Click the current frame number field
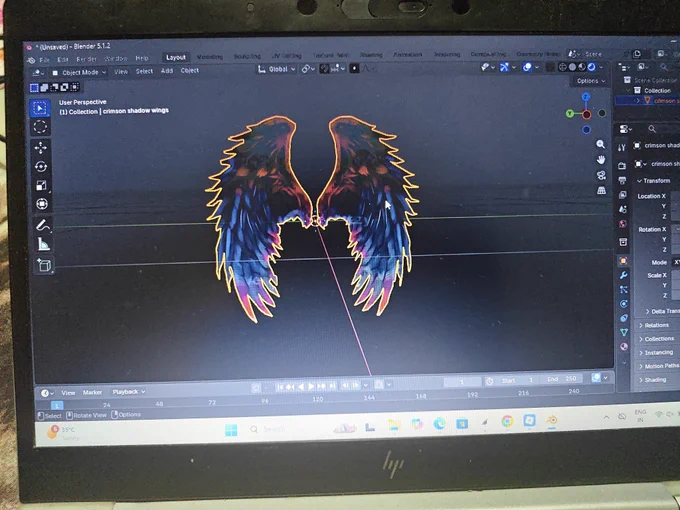The image size is (680, 510). (x=462, y=382)
